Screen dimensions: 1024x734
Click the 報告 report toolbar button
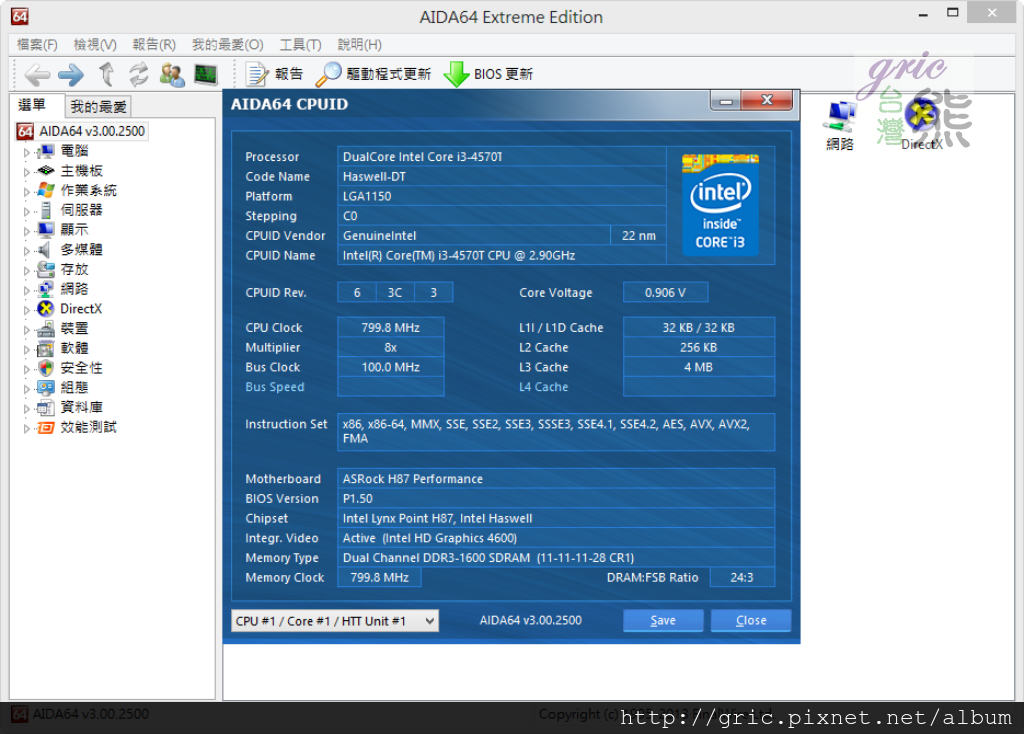tap(274, 74)
